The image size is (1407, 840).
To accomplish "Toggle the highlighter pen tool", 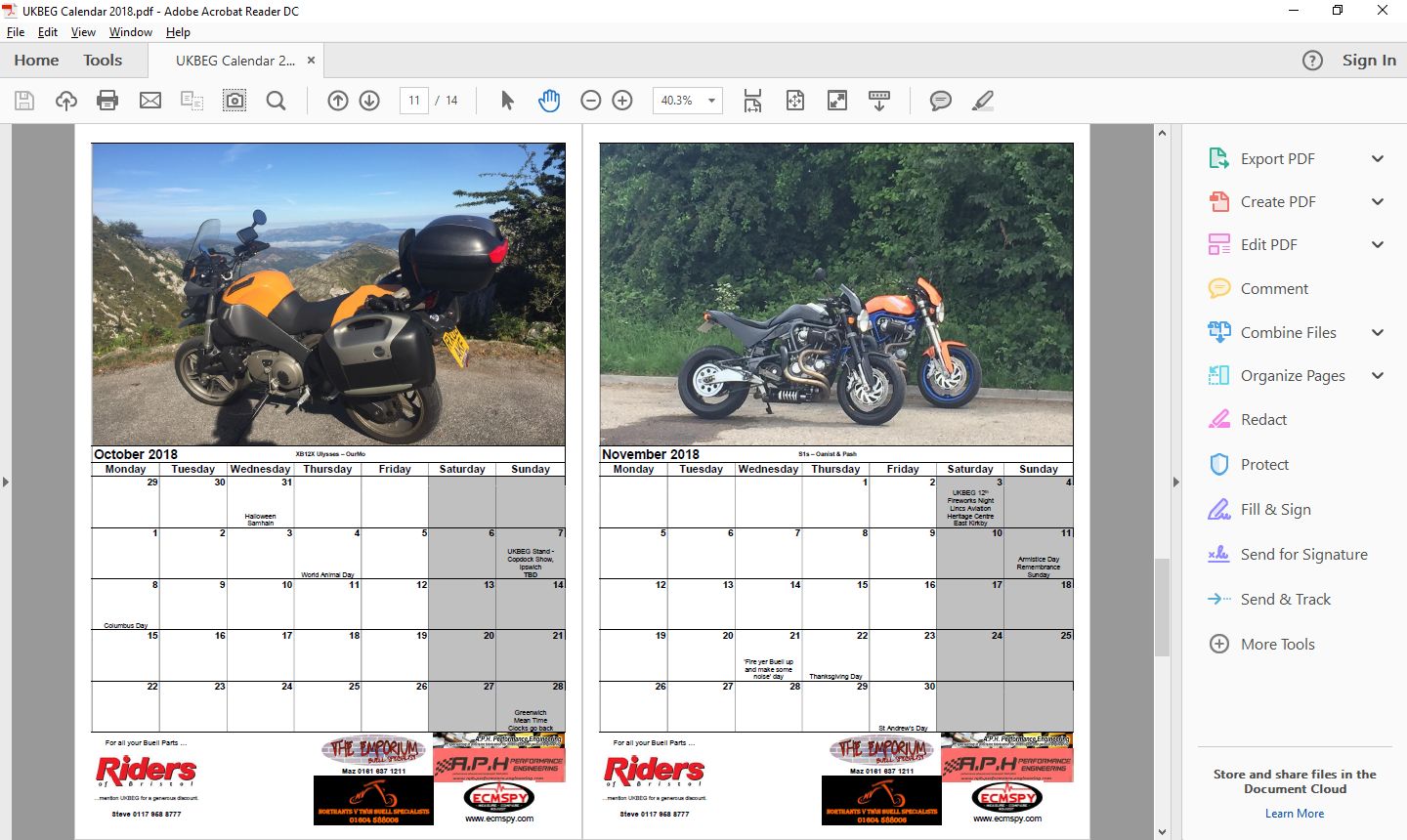I will click(983, 101).
